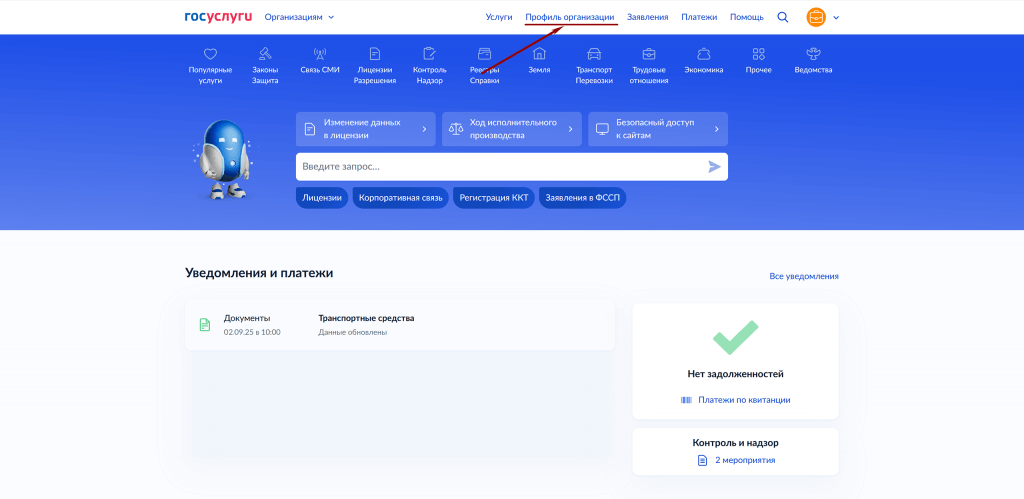Click the Госуслуги logo
The height and width of the screenshot is (499, 1024).
pos(218,17)
